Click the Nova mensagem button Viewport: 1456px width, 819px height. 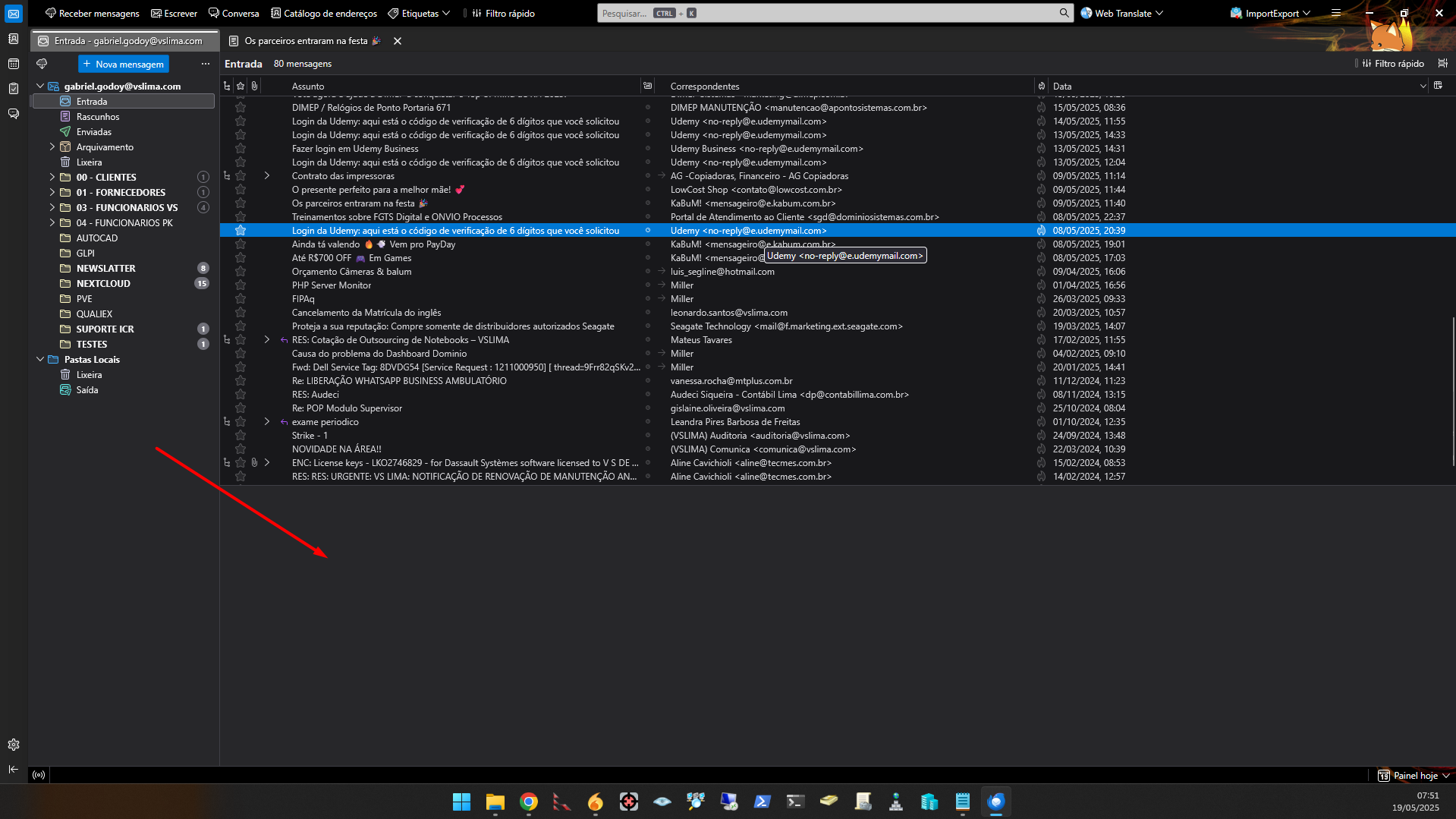click(x=123, y=64)
